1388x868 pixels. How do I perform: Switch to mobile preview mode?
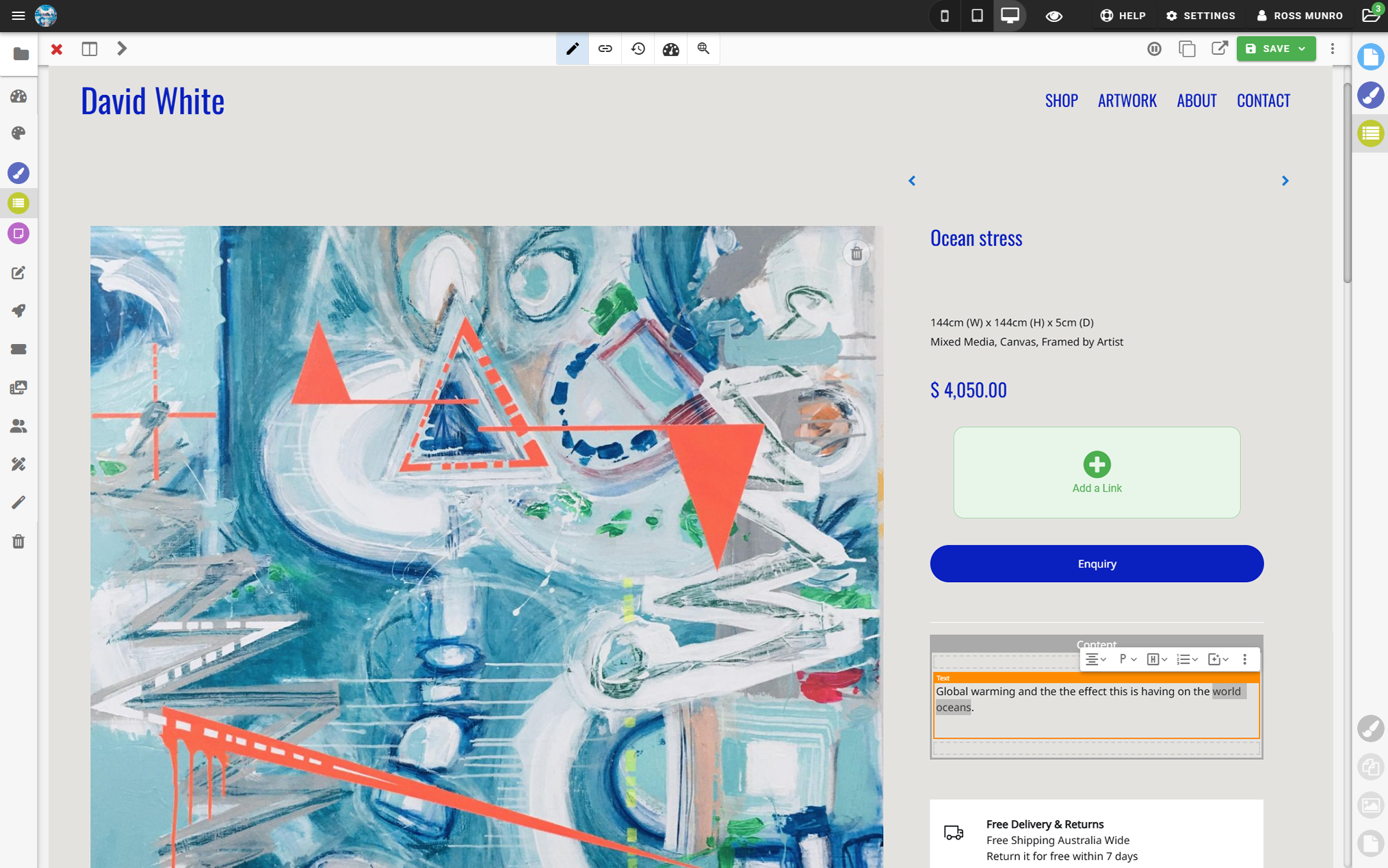tap(944, 15)
